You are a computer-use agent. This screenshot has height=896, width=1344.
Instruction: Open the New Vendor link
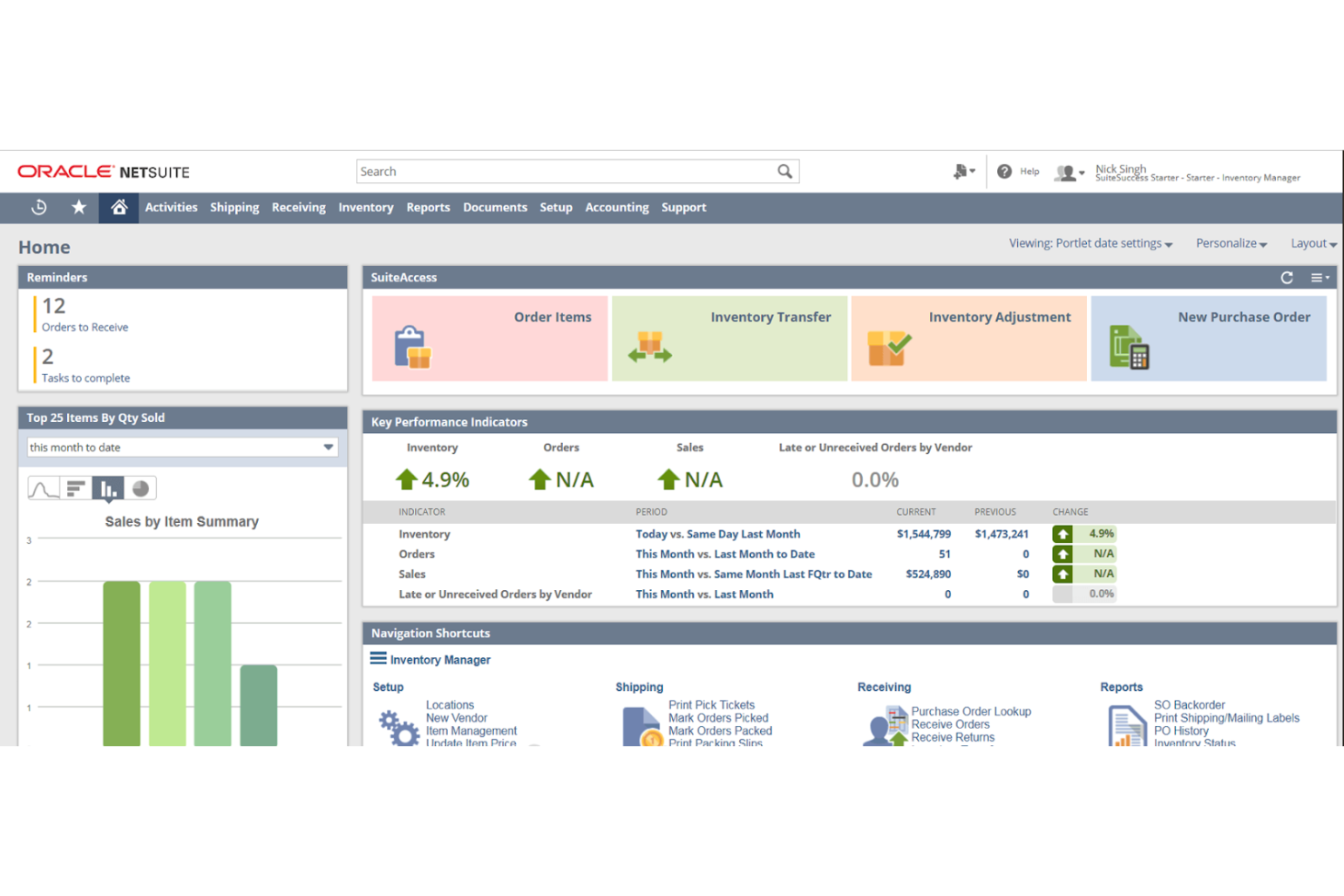457,718
